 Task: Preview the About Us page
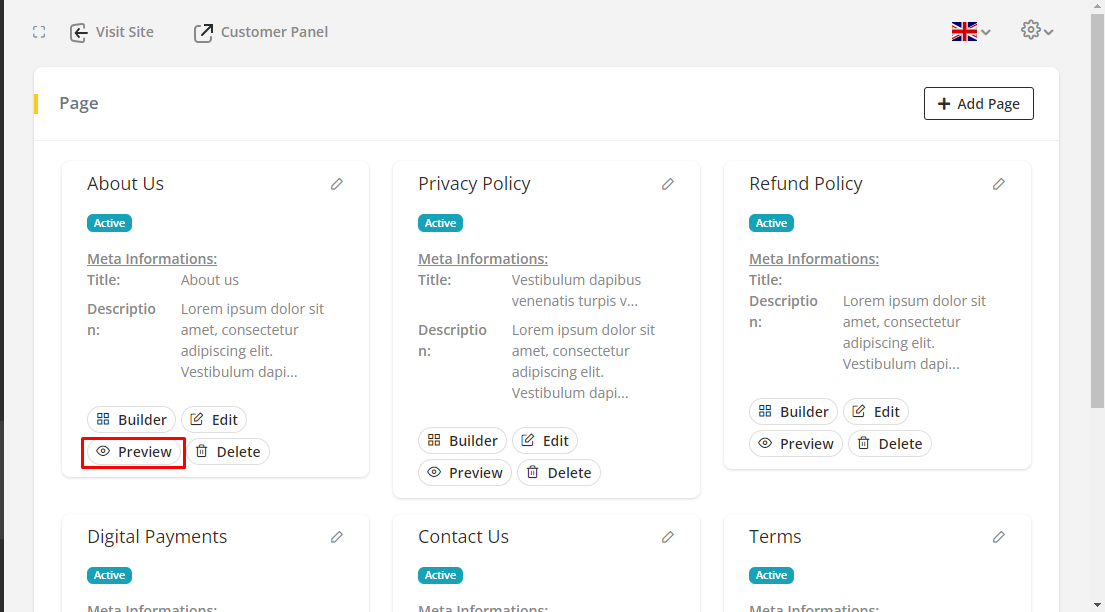pos(134,452)
